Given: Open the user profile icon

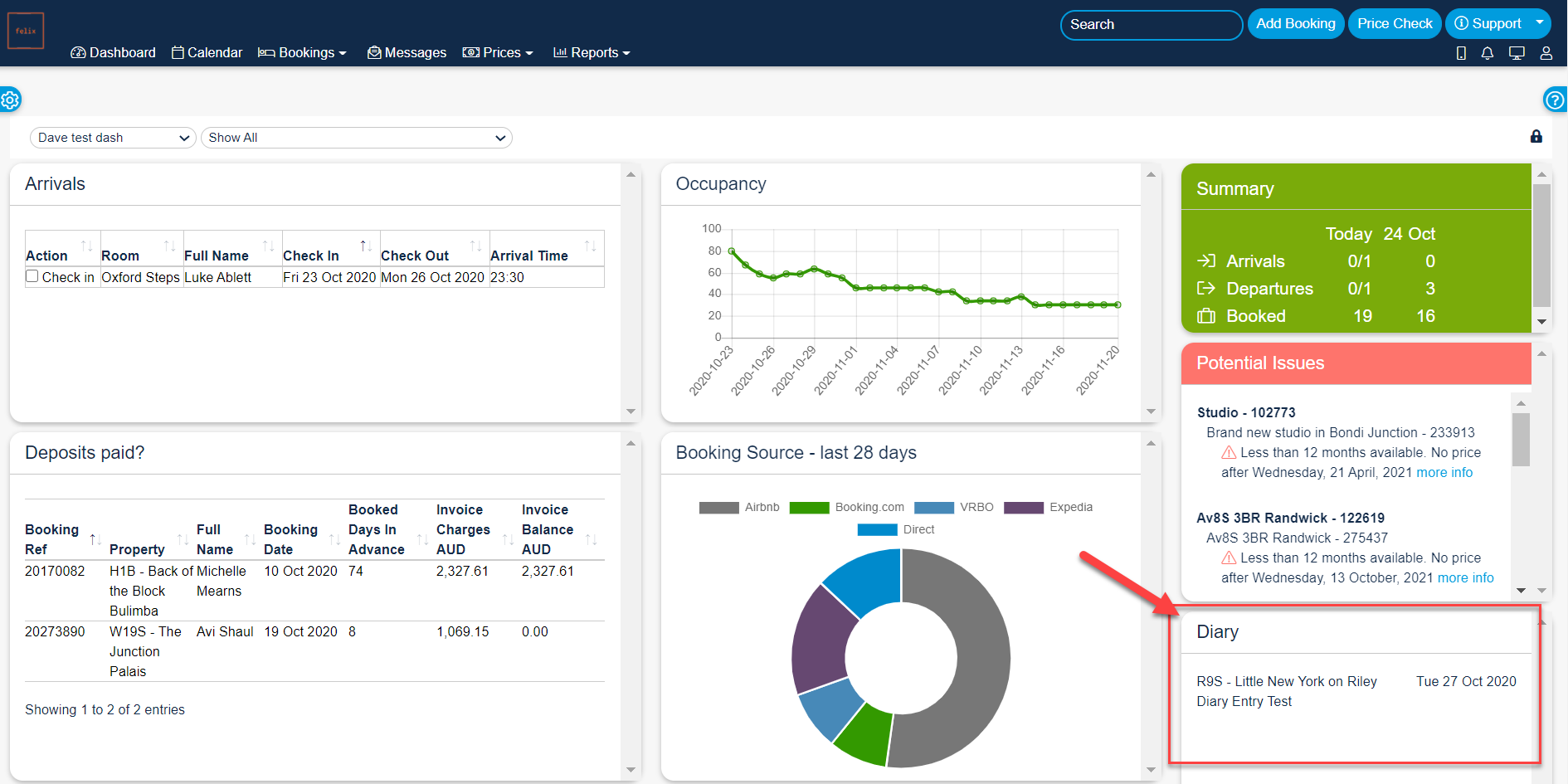Looking at the screenshot, I should (x=1546, y=53).
